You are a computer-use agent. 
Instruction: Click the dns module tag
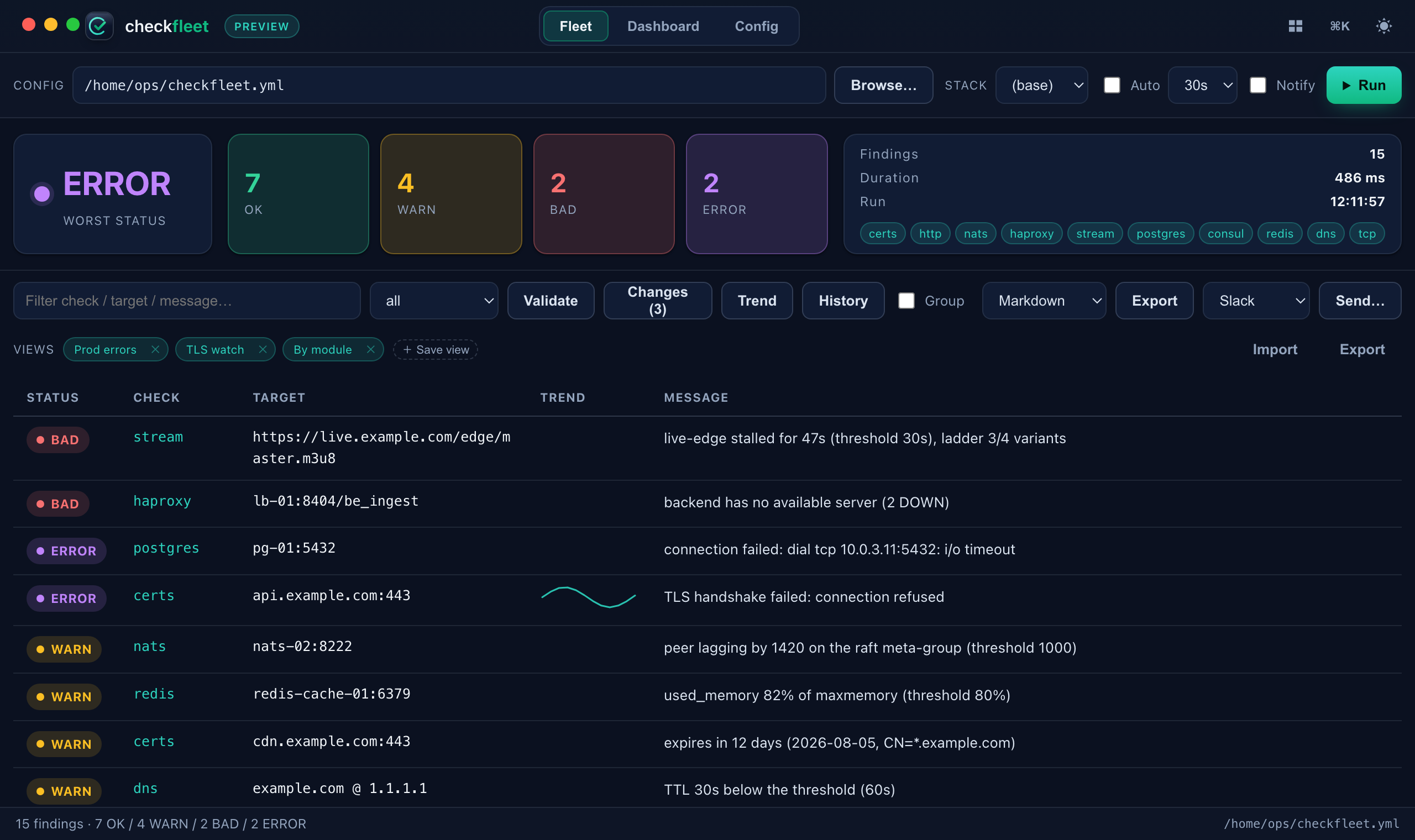pos(1325,233)
